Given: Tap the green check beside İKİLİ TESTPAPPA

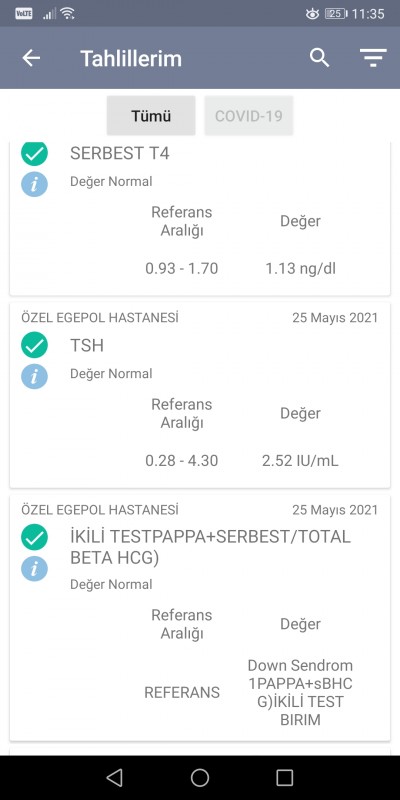Looking at the screenshot, I should point(34,537).
